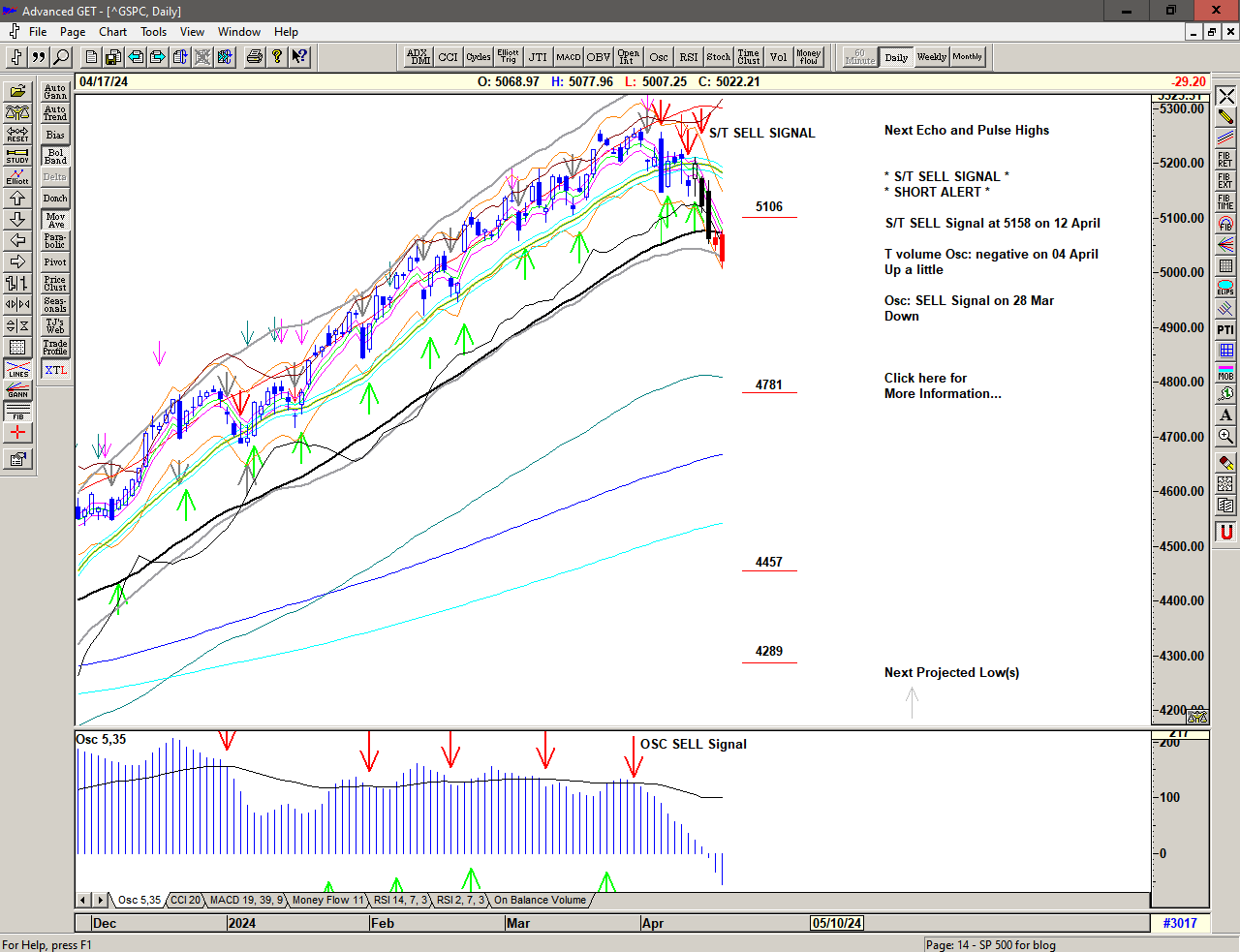Image resolution: width=1240 pixels, height=952 pixels.
Task: Open the Chart menu
Action: point(112,32)
